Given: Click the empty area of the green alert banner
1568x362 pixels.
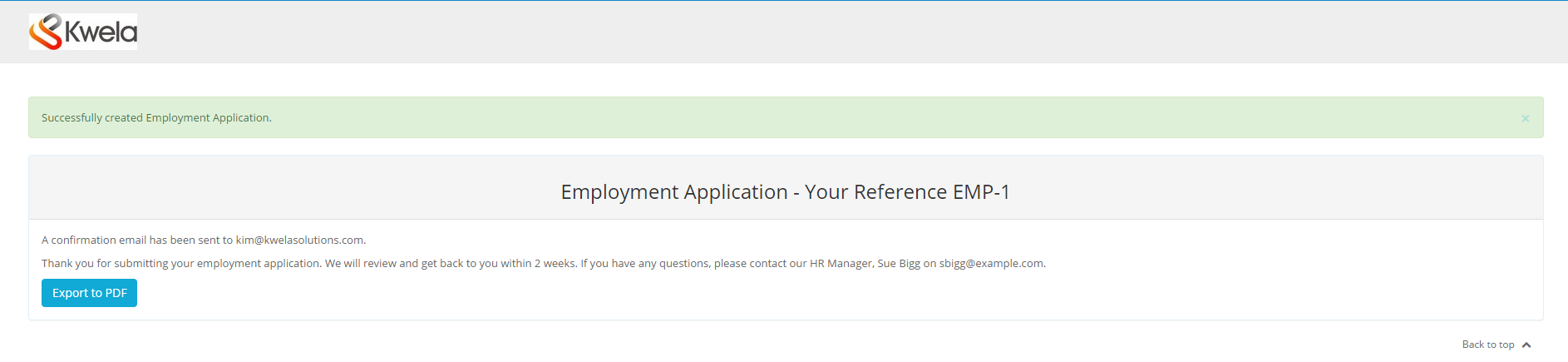Looking at the screenshot, I should [x=831, y=118].
